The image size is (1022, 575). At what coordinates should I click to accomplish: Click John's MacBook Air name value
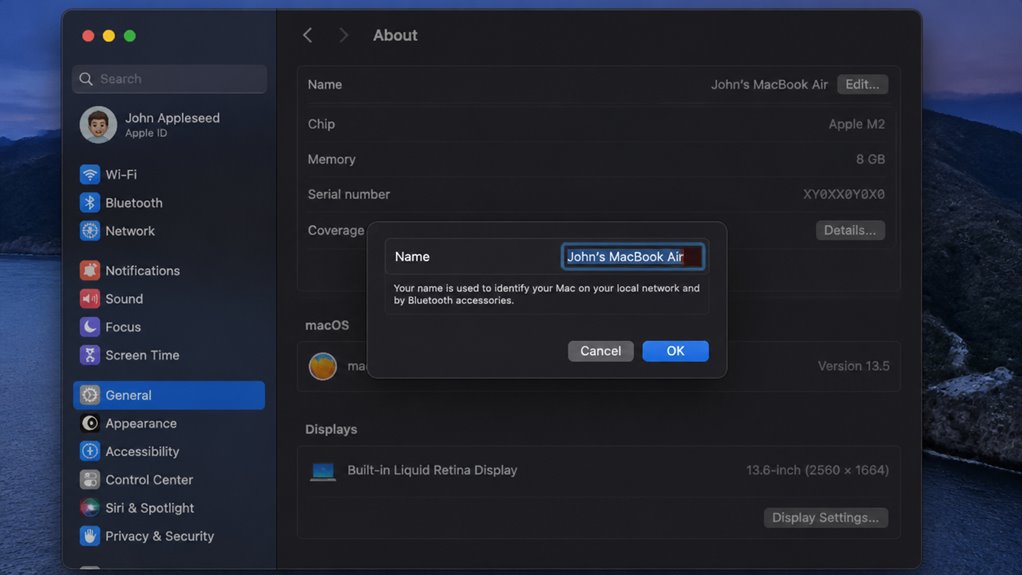pos(769,84)
